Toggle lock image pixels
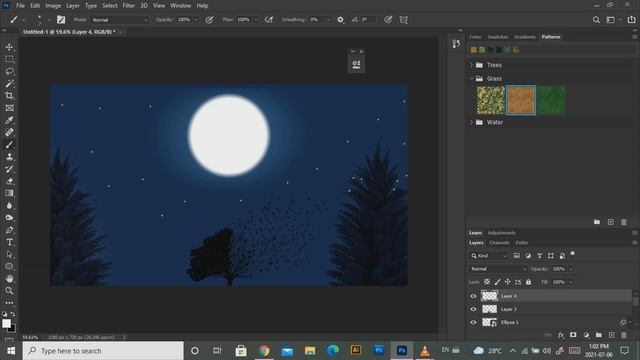Image resolution: width=640 pixels, height=360 pixels. tap(497, 282)
